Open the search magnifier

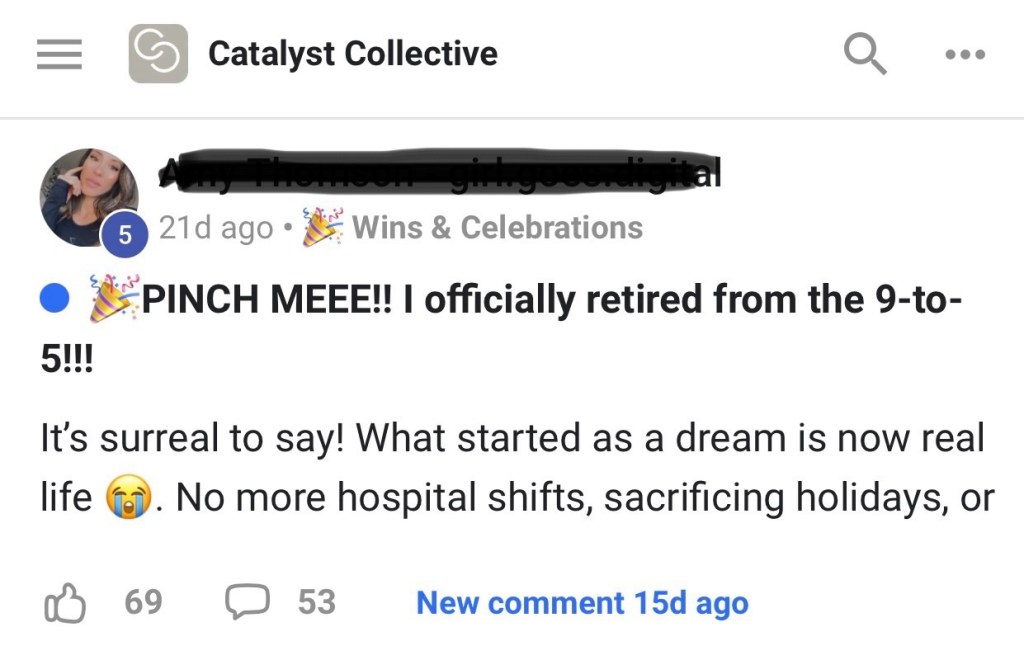point(865,53)
